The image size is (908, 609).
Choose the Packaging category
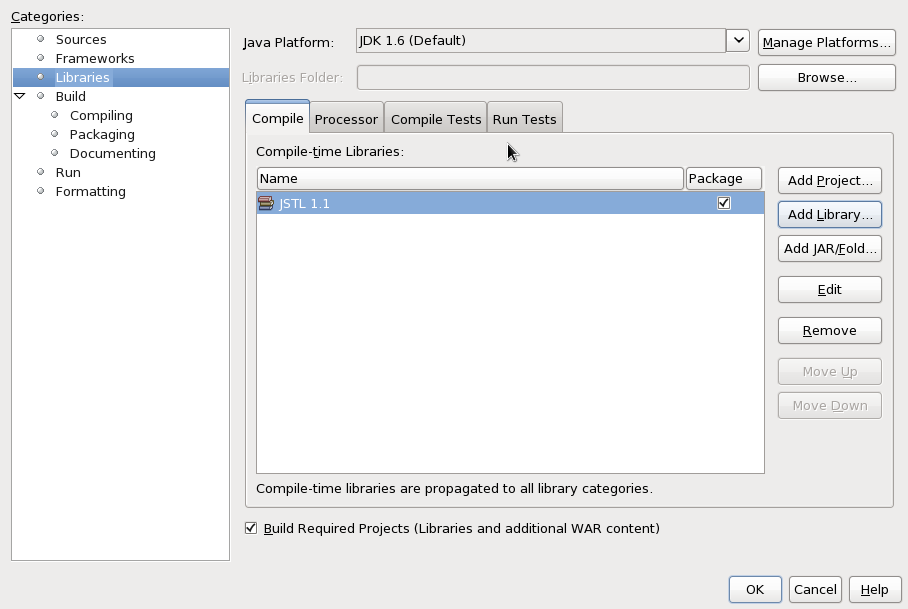click(x=102, y=134)
